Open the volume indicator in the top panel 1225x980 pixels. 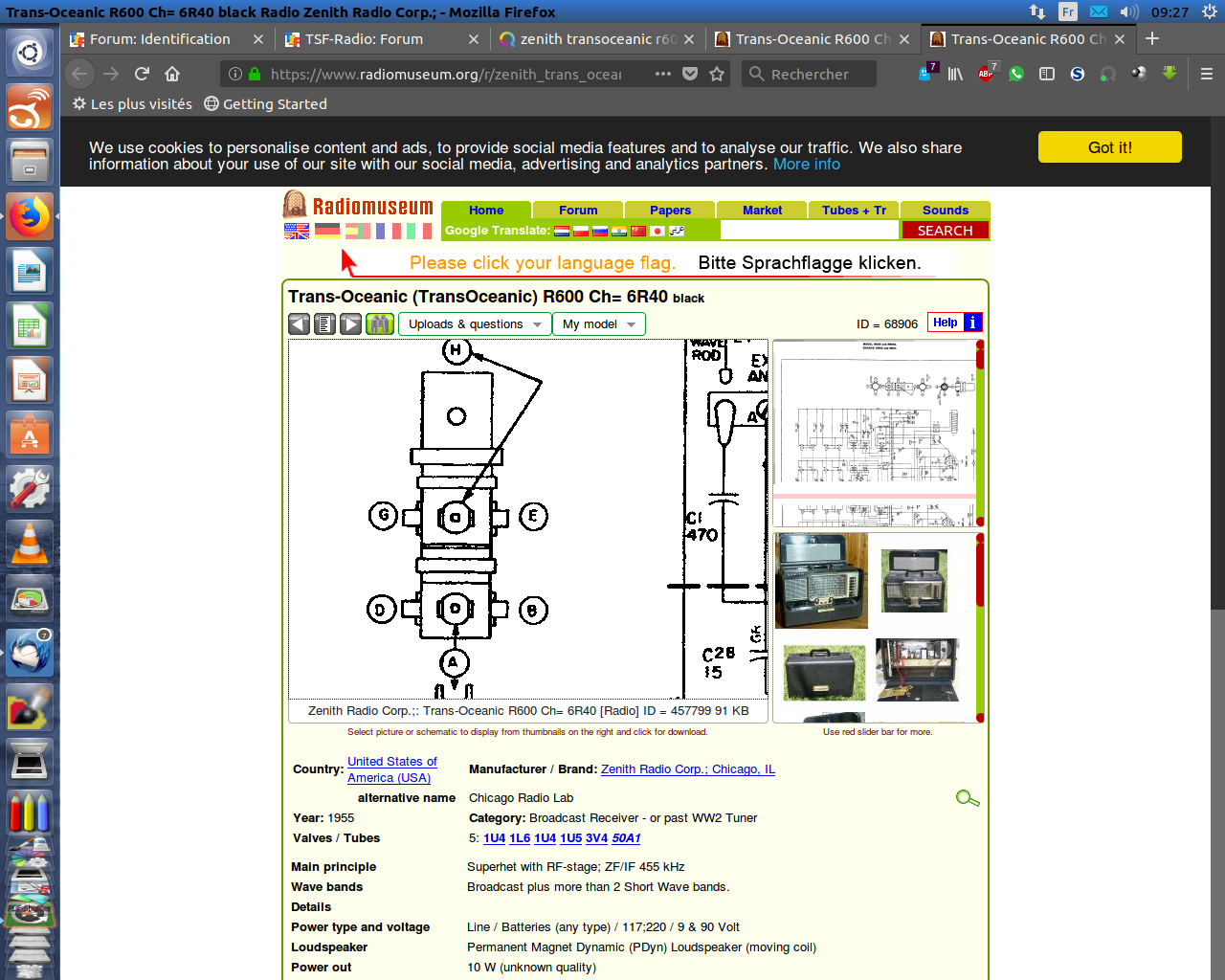[x=1129, y=11]
